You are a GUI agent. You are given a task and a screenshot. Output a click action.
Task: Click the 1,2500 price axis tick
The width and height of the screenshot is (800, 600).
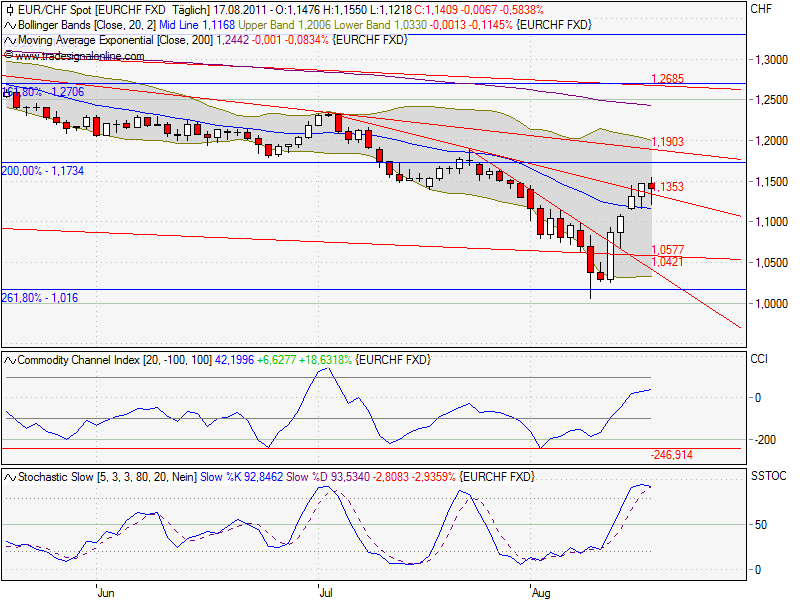[771, 100]
